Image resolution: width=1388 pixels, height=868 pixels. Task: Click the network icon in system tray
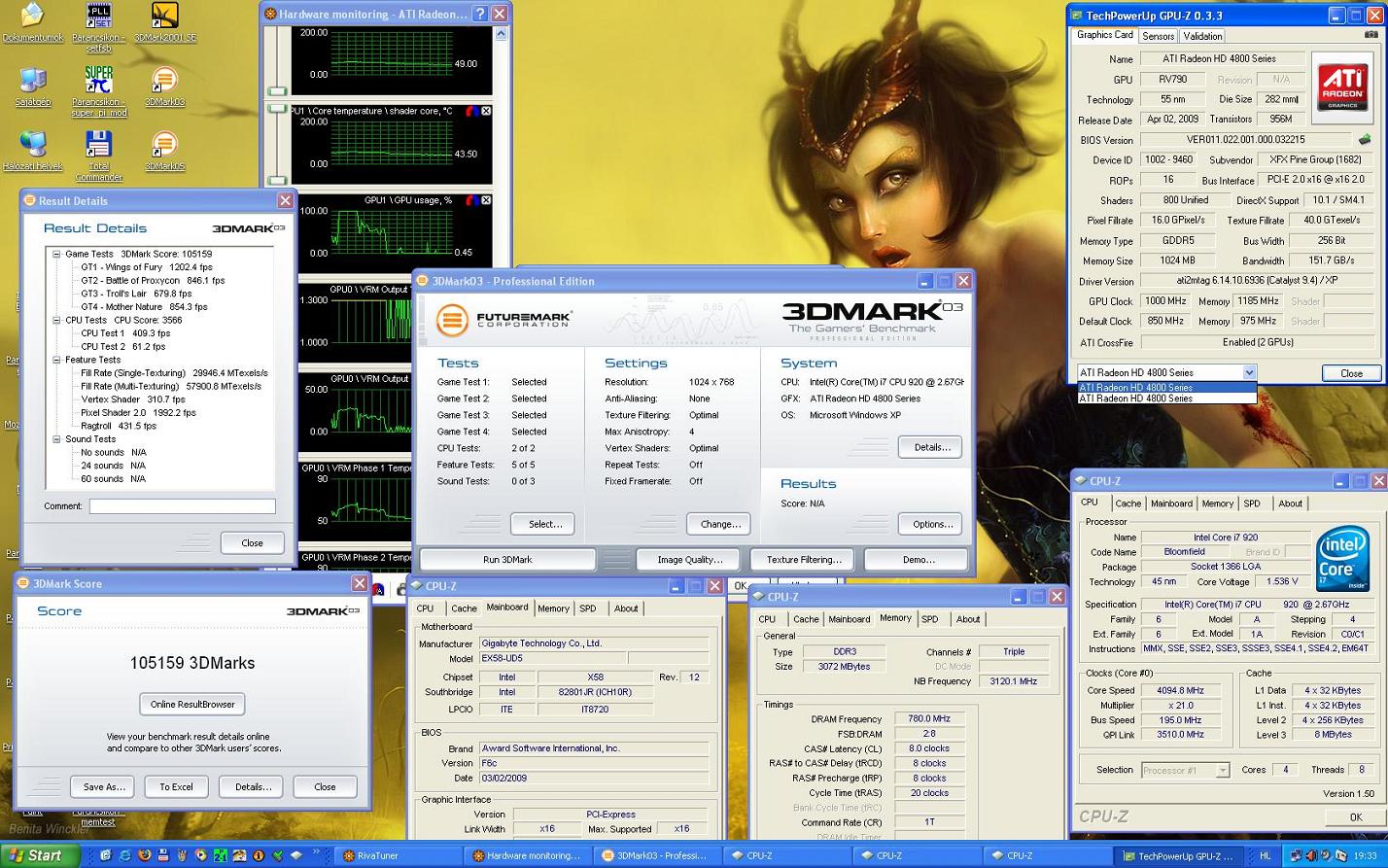1296,856
